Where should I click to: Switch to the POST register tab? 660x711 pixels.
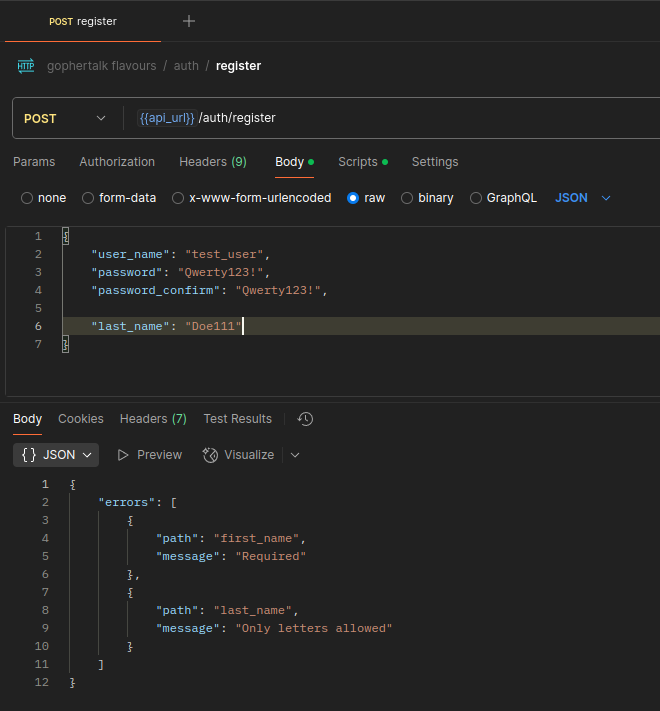click(83, 21)
